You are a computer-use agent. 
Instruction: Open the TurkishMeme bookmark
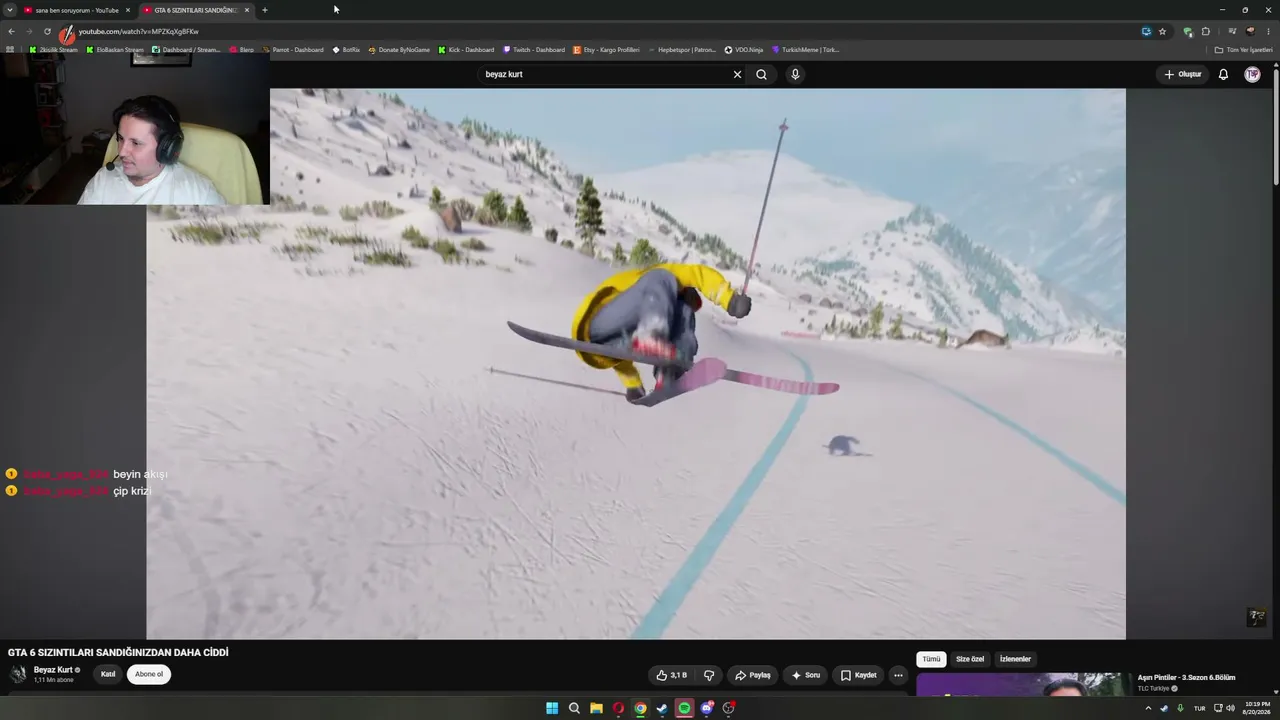[x=805, y=49]
